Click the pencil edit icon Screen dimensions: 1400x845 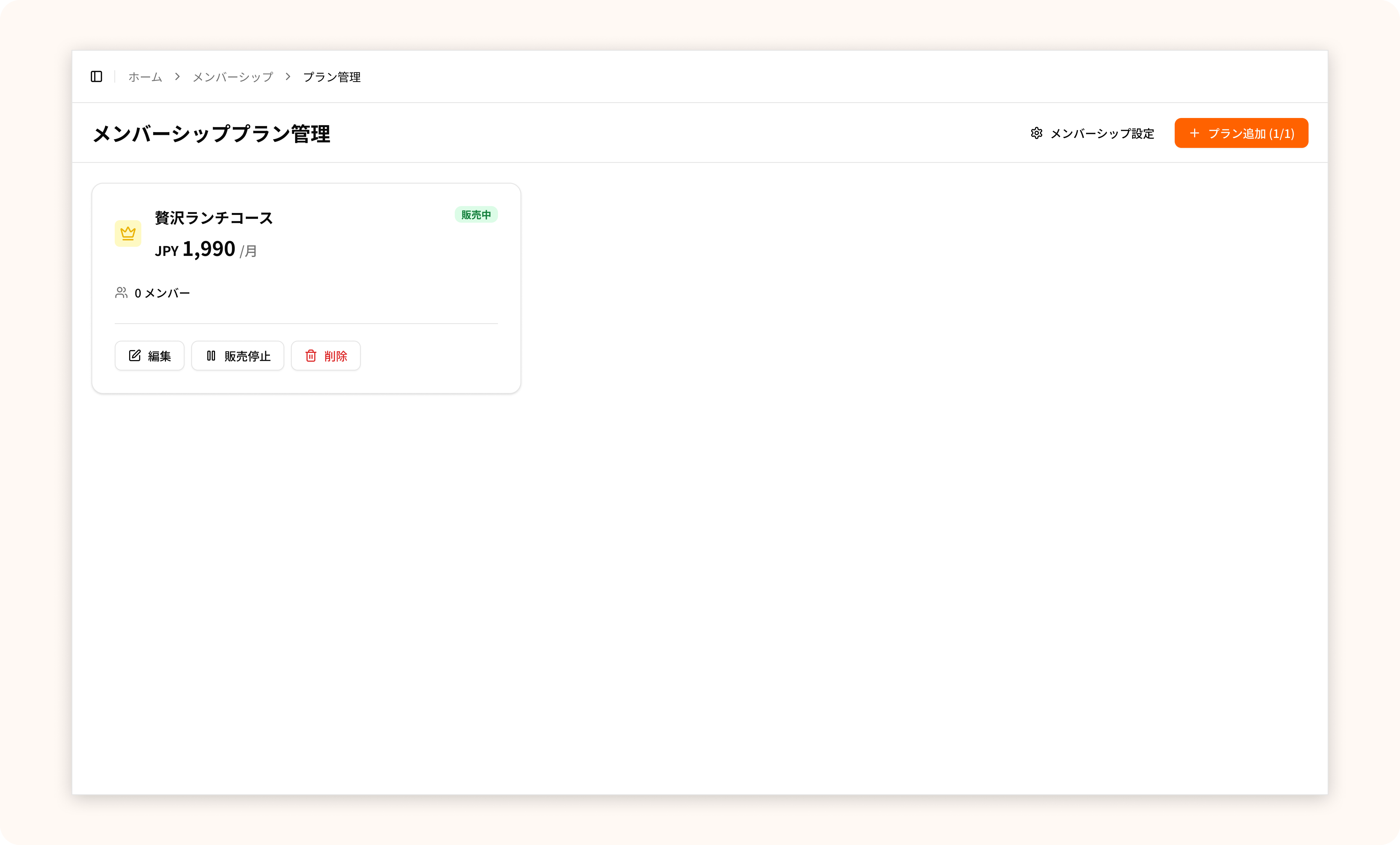tap(135, 356)
